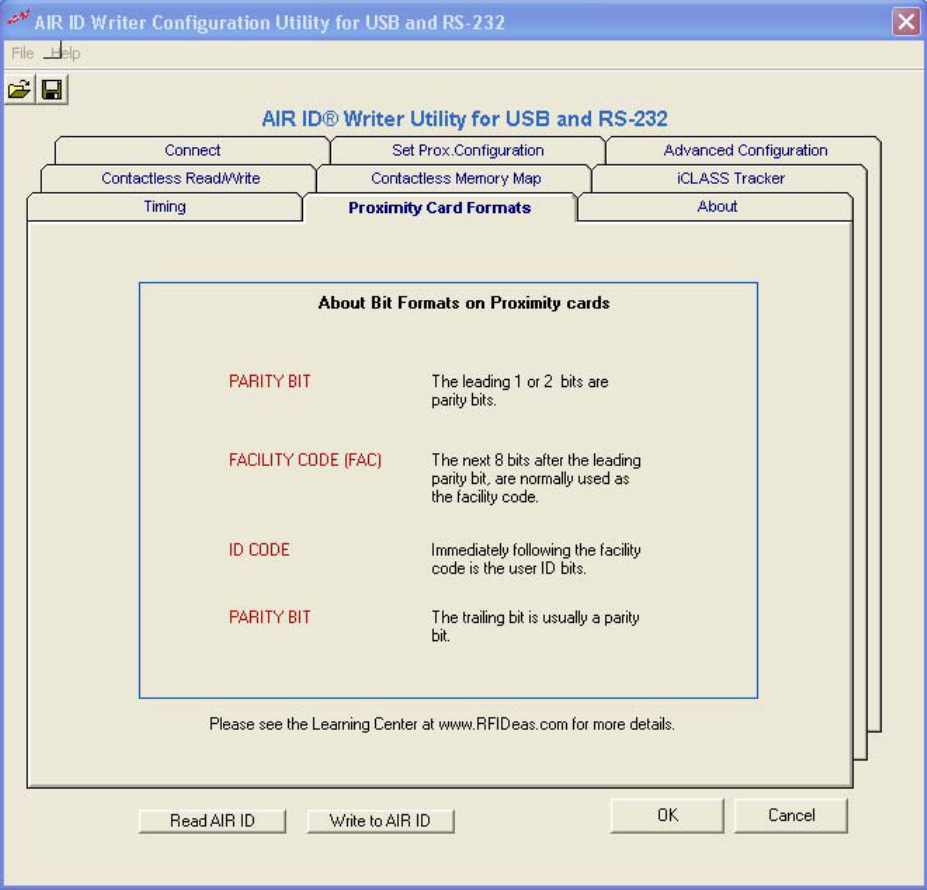Click 'The next 8 bits after' description
The height and width of the screenshot is (890, 927).
(x=536, y=478)
